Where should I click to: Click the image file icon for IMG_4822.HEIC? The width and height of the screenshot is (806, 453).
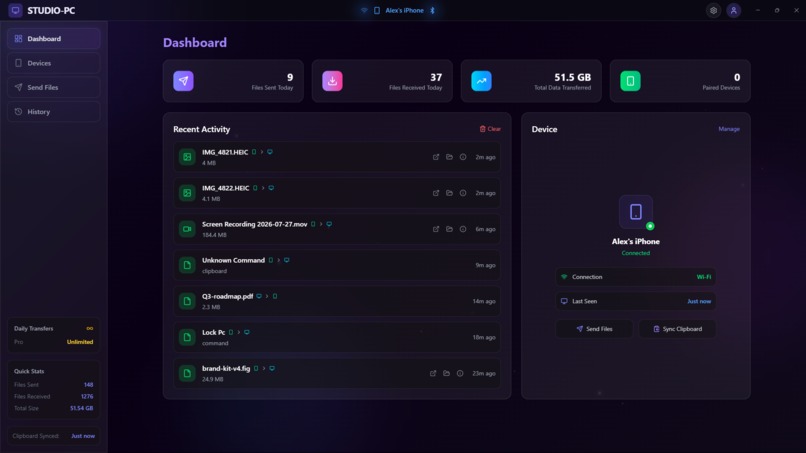[187, 193]
